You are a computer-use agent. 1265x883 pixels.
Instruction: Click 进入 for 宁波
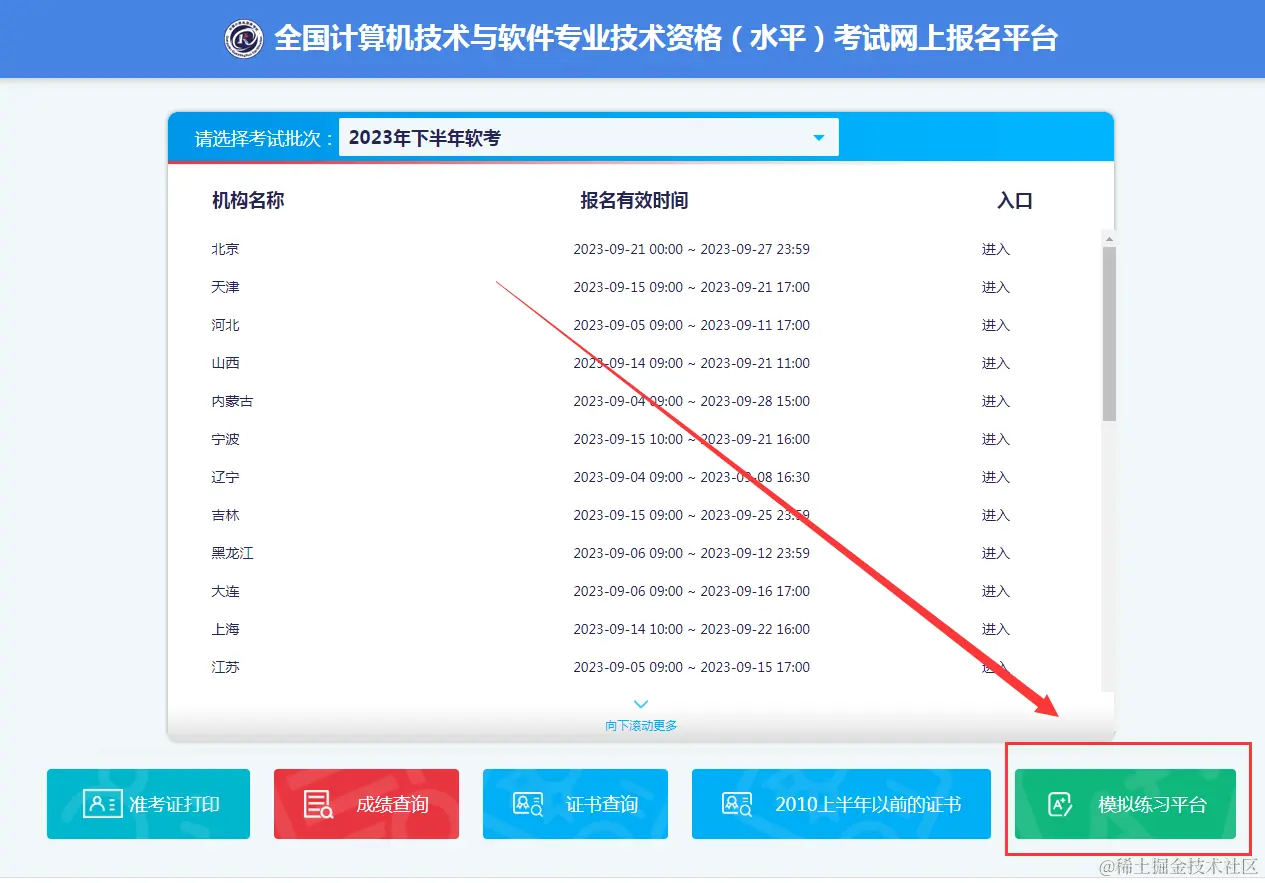click(x=996, y=439)
